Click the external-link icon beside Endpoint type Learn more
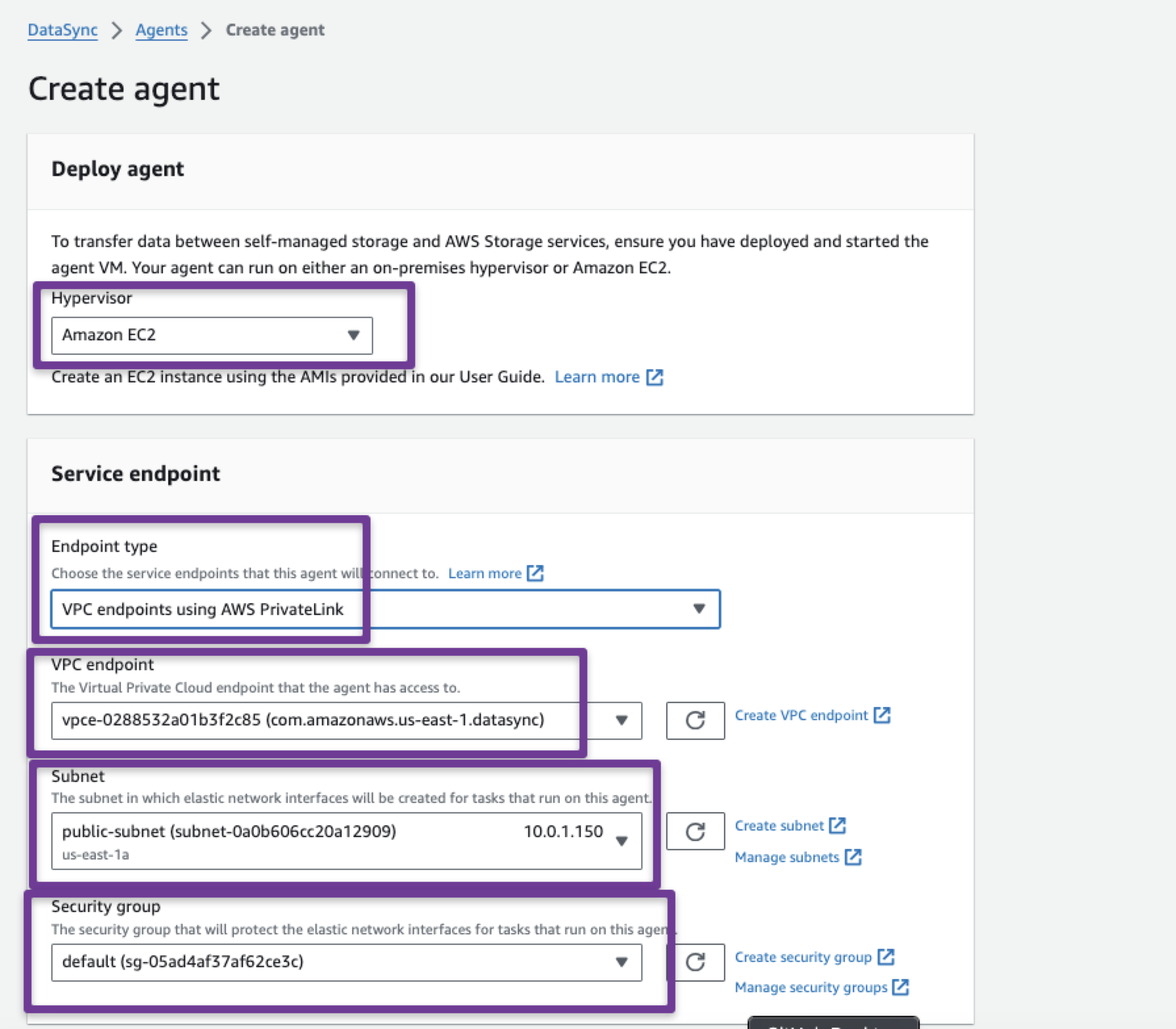 [x=535, y=573]
